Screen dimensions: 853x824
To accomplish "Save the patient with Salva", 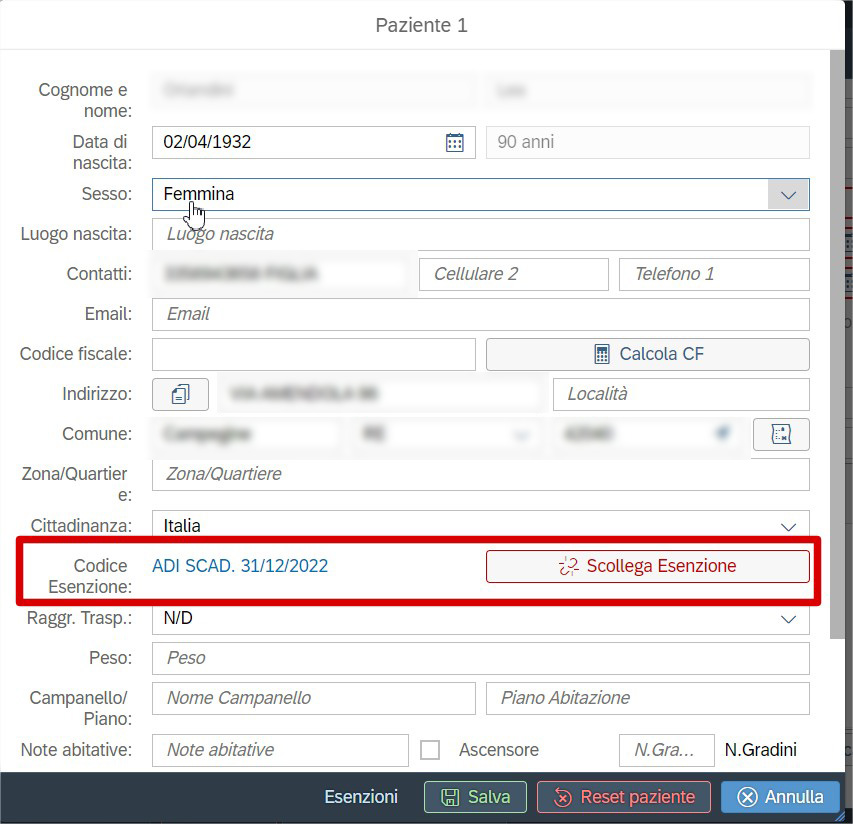I will click(475, 797).
